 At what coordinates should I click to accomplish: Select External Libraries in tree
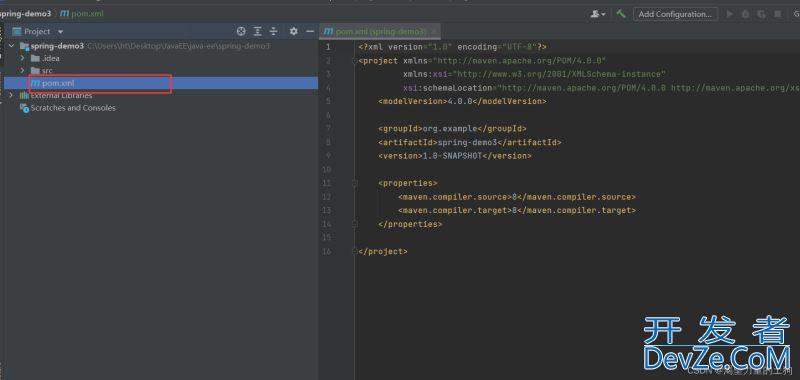(61, 95)
